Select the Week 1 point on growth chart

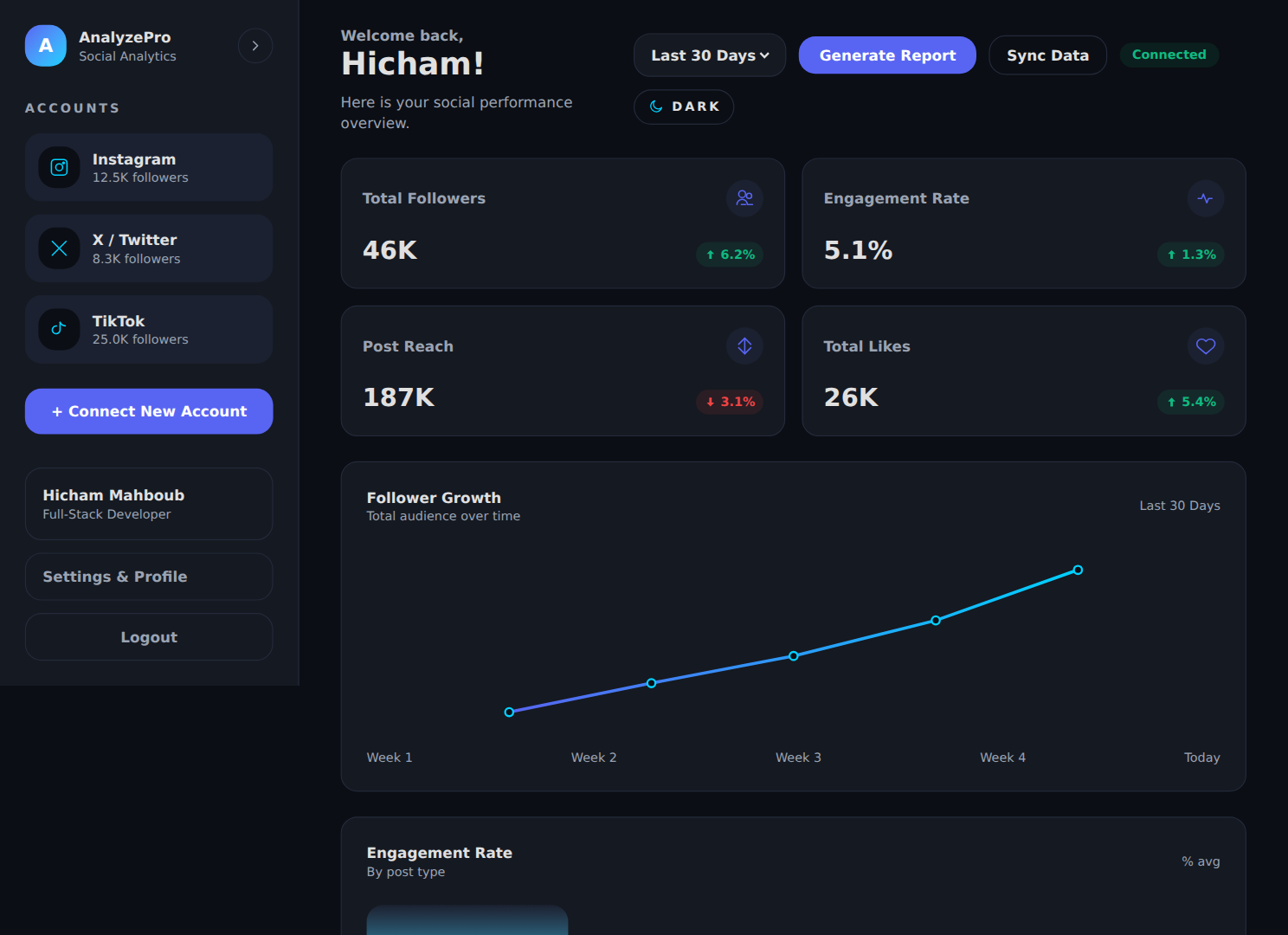509,712
